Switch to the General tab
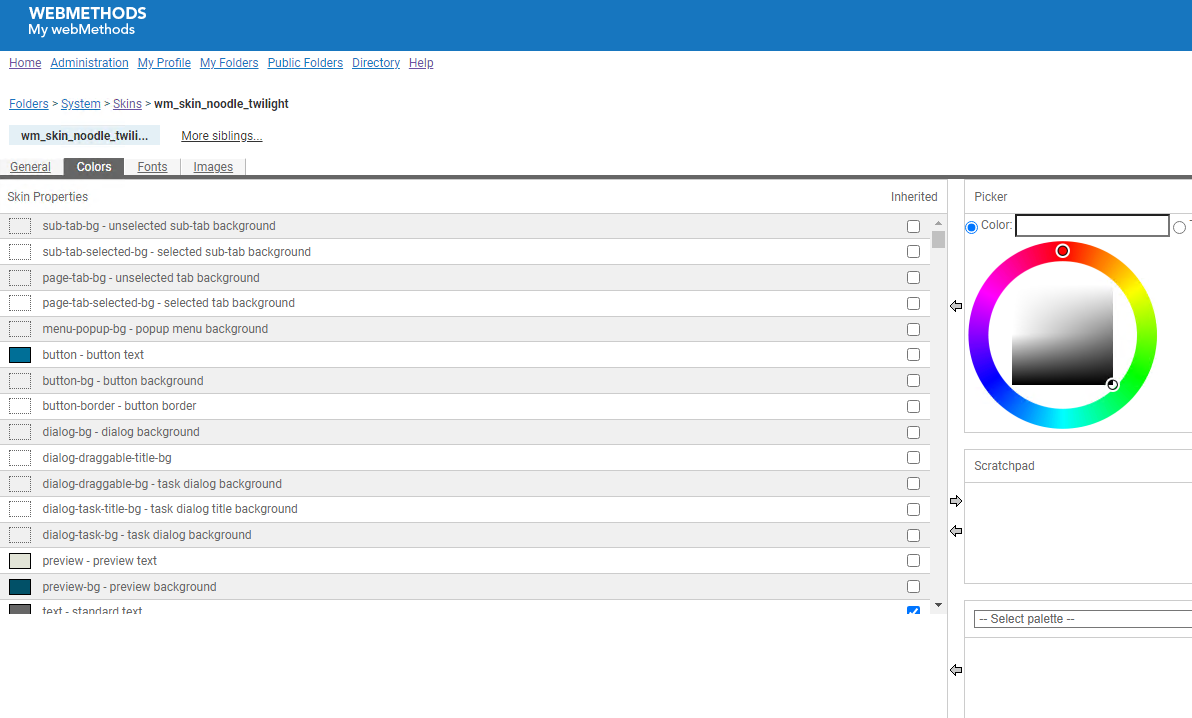Viewport: 1192px width, 718px height. [x=30, y=167]
